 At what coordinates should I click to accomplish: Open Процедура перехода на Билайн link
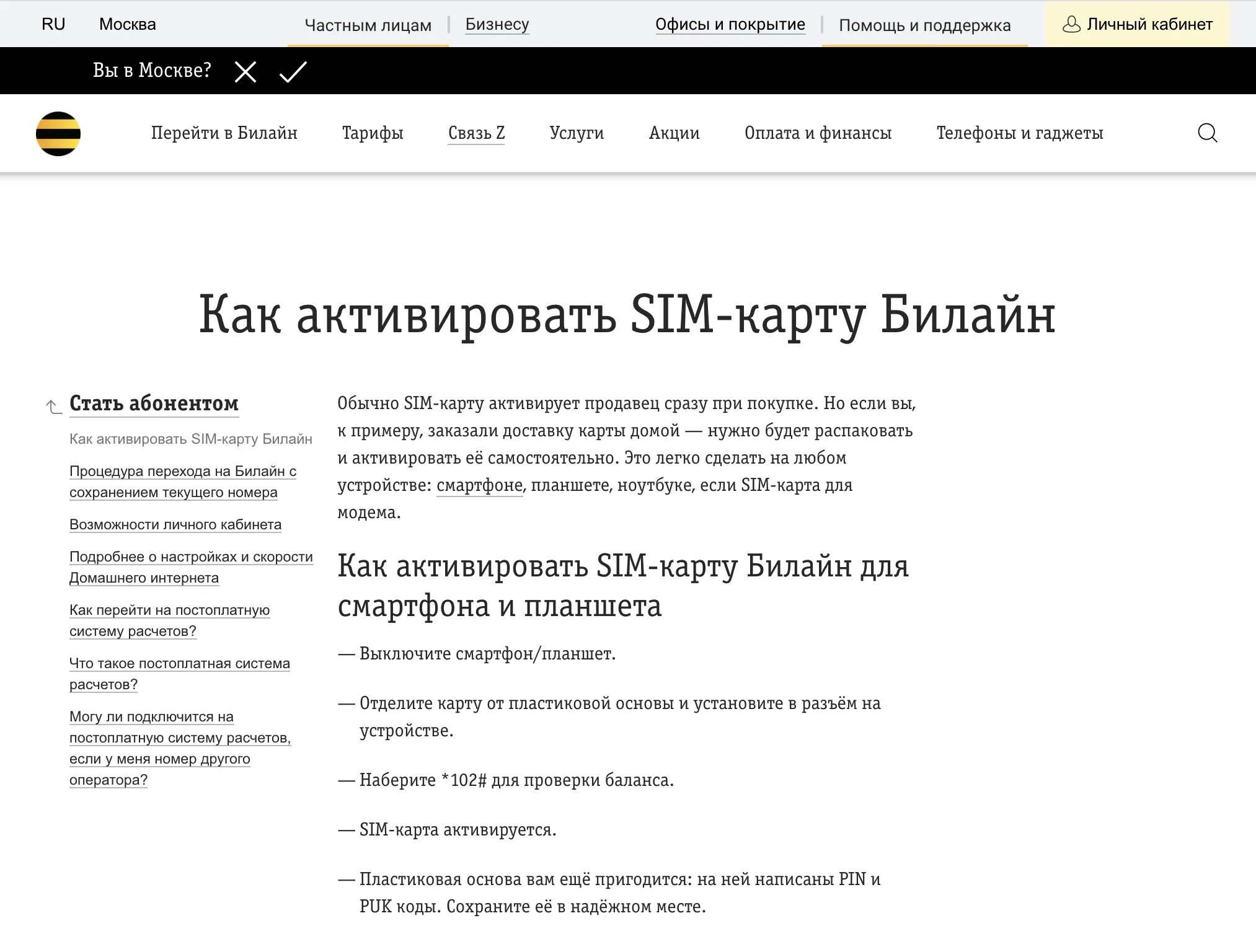click(183, 482)
